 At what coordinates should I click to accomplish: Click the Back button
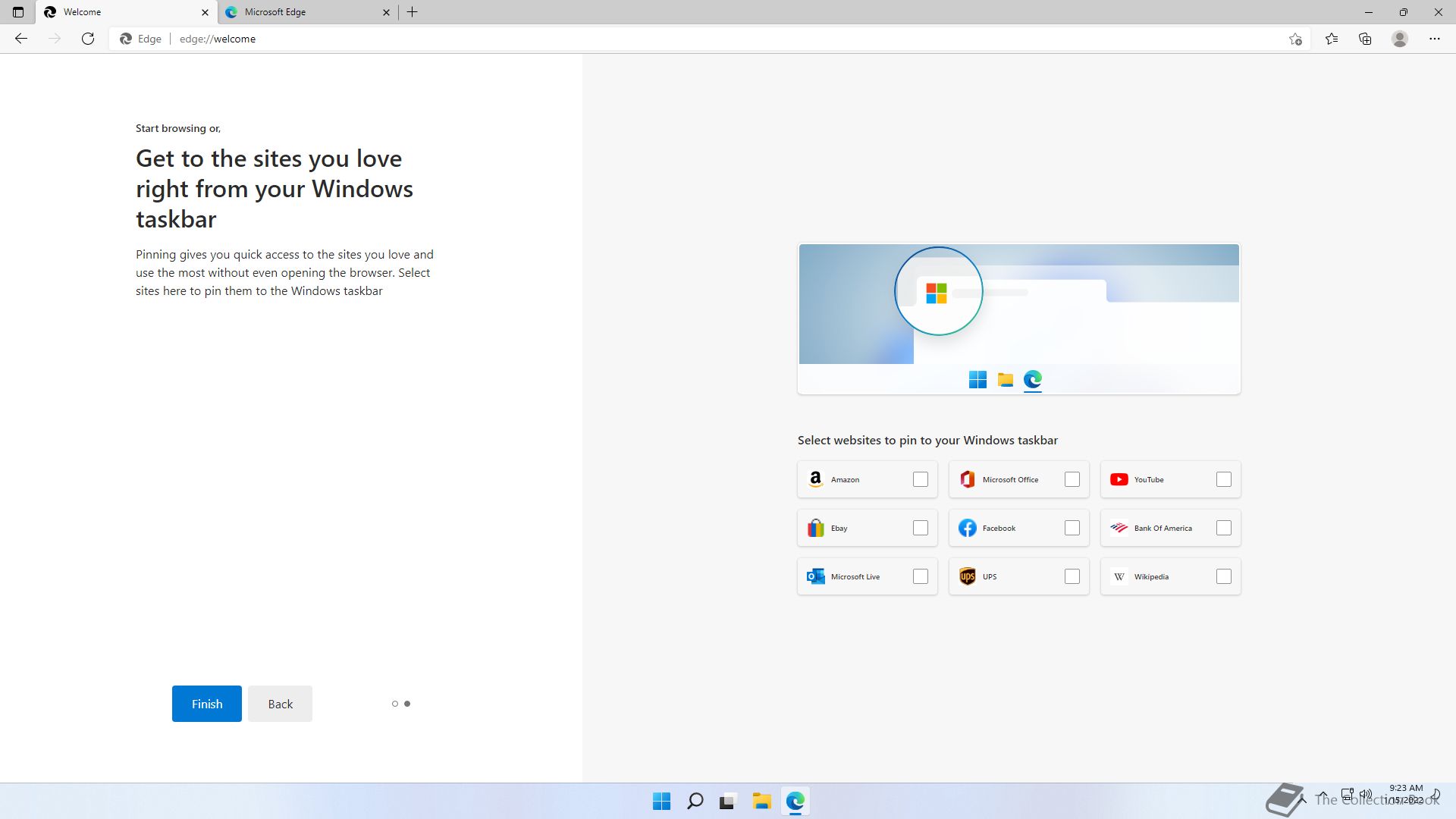tap(280, 704)
